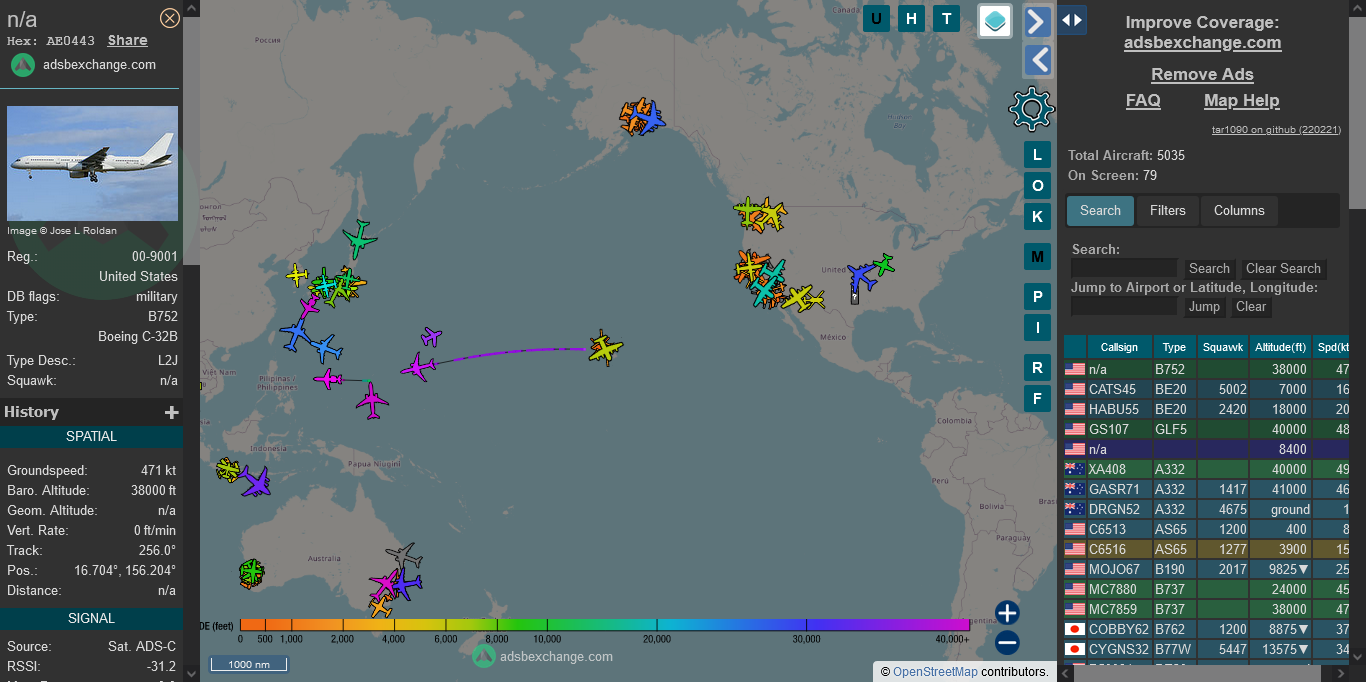The height and width of the screenshot is (682, 1366).
Task: Sort table by Type column
Action: (1174, 347)
